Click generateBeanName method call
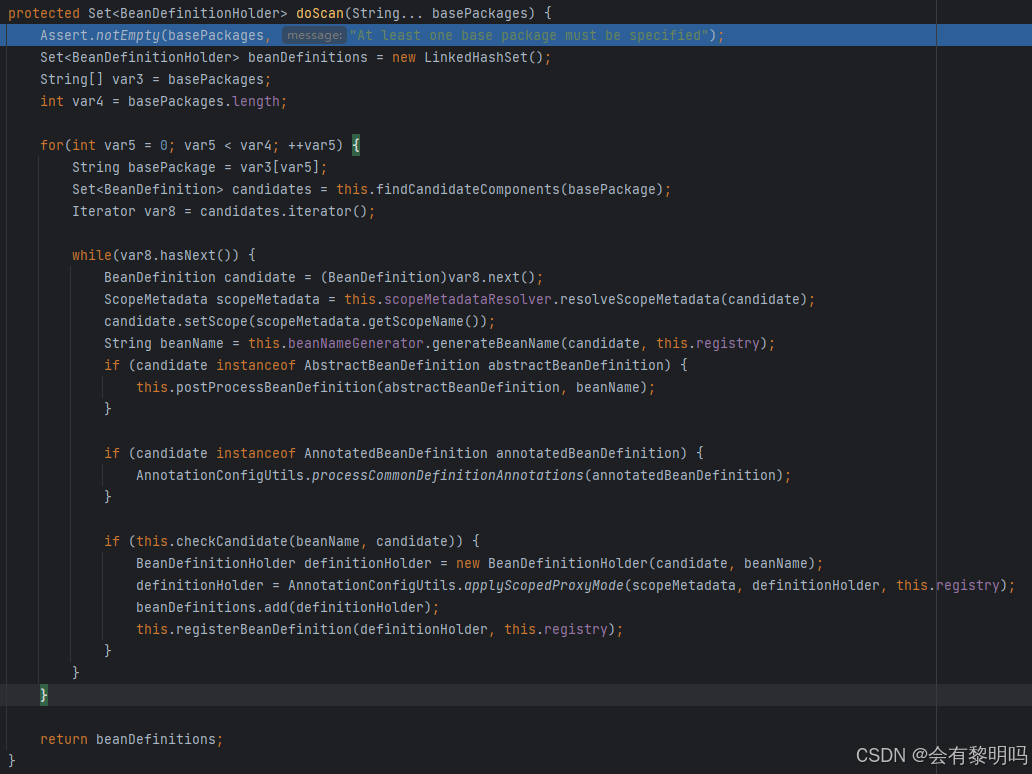Image resolution: width=1032 pixels, height=774 pixels. [496, 344]
